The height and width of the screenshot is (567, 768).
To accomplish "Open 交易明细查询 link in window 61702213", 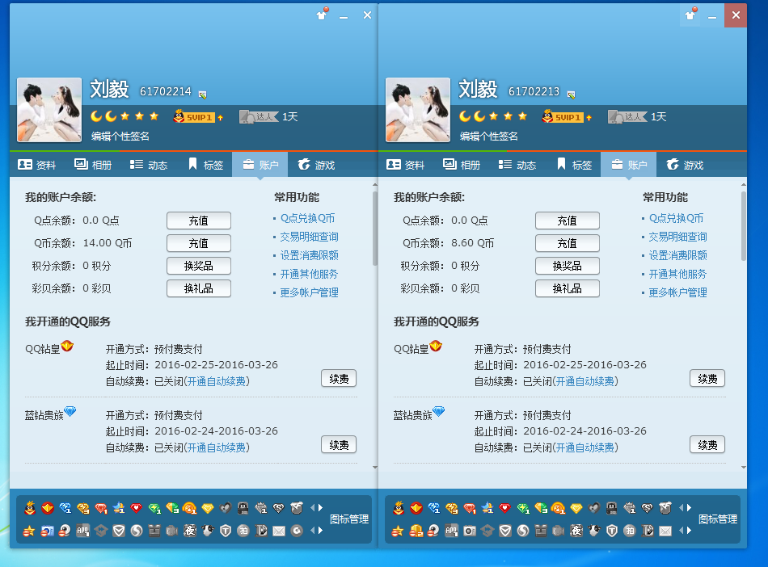I will 678,236.
